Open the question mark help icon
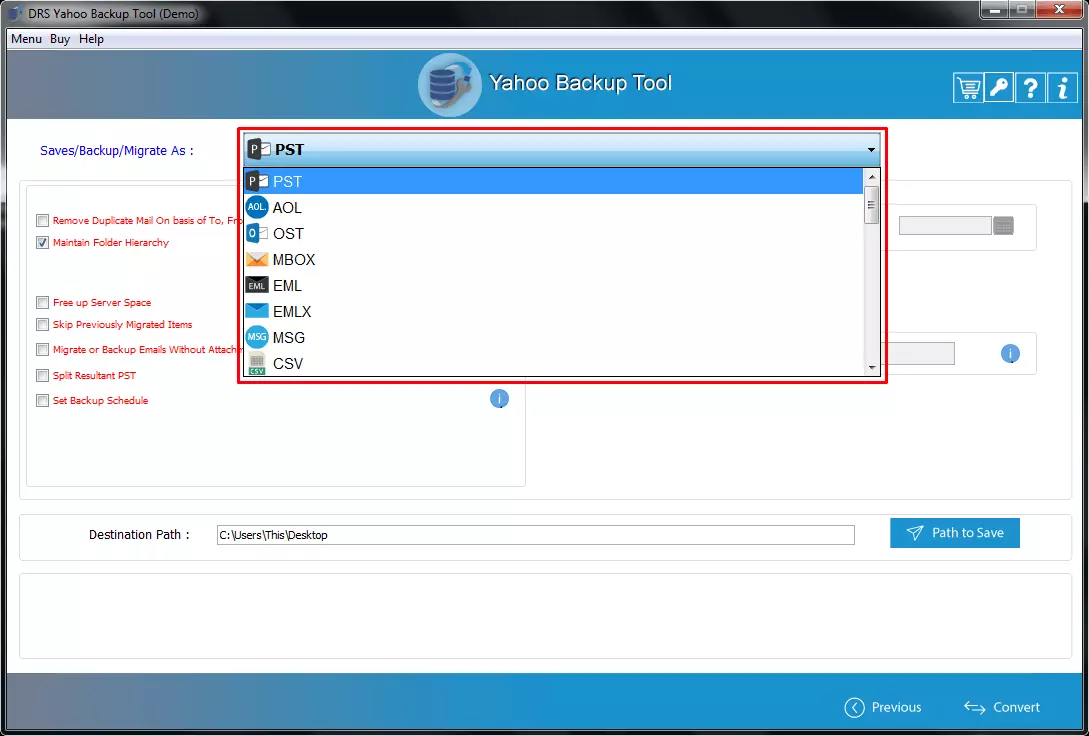This screenshot has height=736, width=1089. tap(1031, 88)
